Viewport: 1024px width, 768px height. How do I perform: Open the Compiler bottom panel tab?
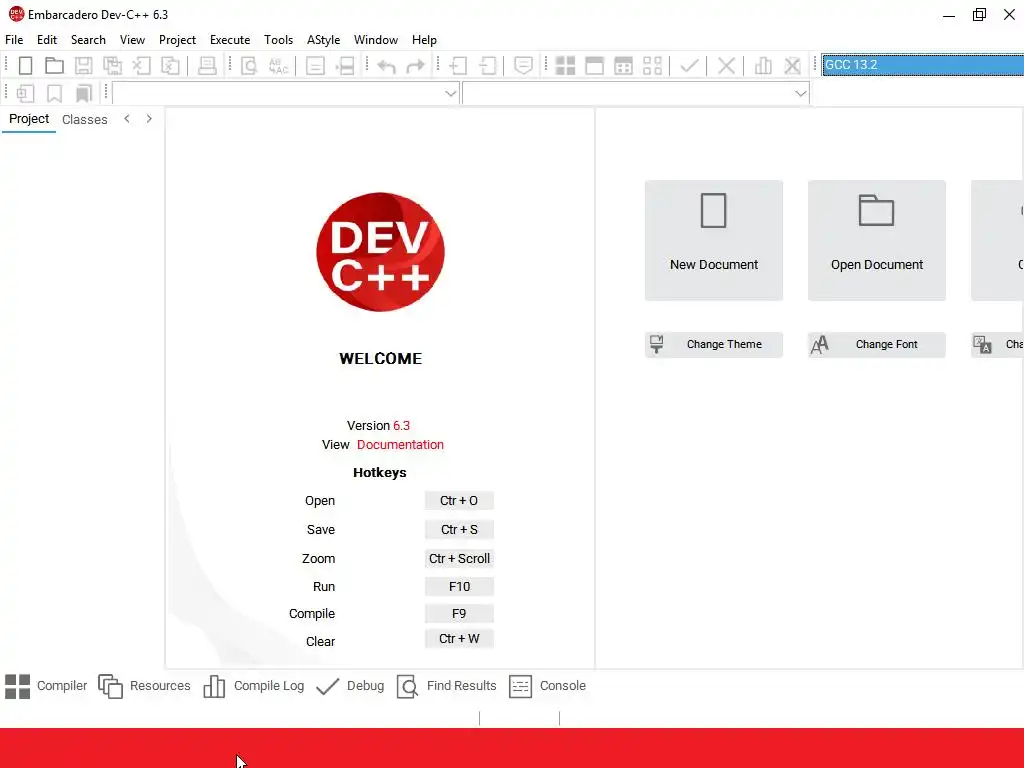pos(46,686)
